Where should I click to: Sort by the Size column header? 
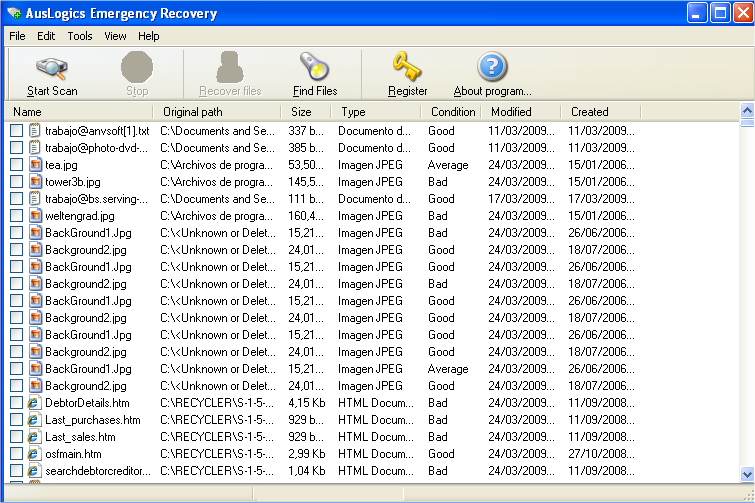pos(306,112)
